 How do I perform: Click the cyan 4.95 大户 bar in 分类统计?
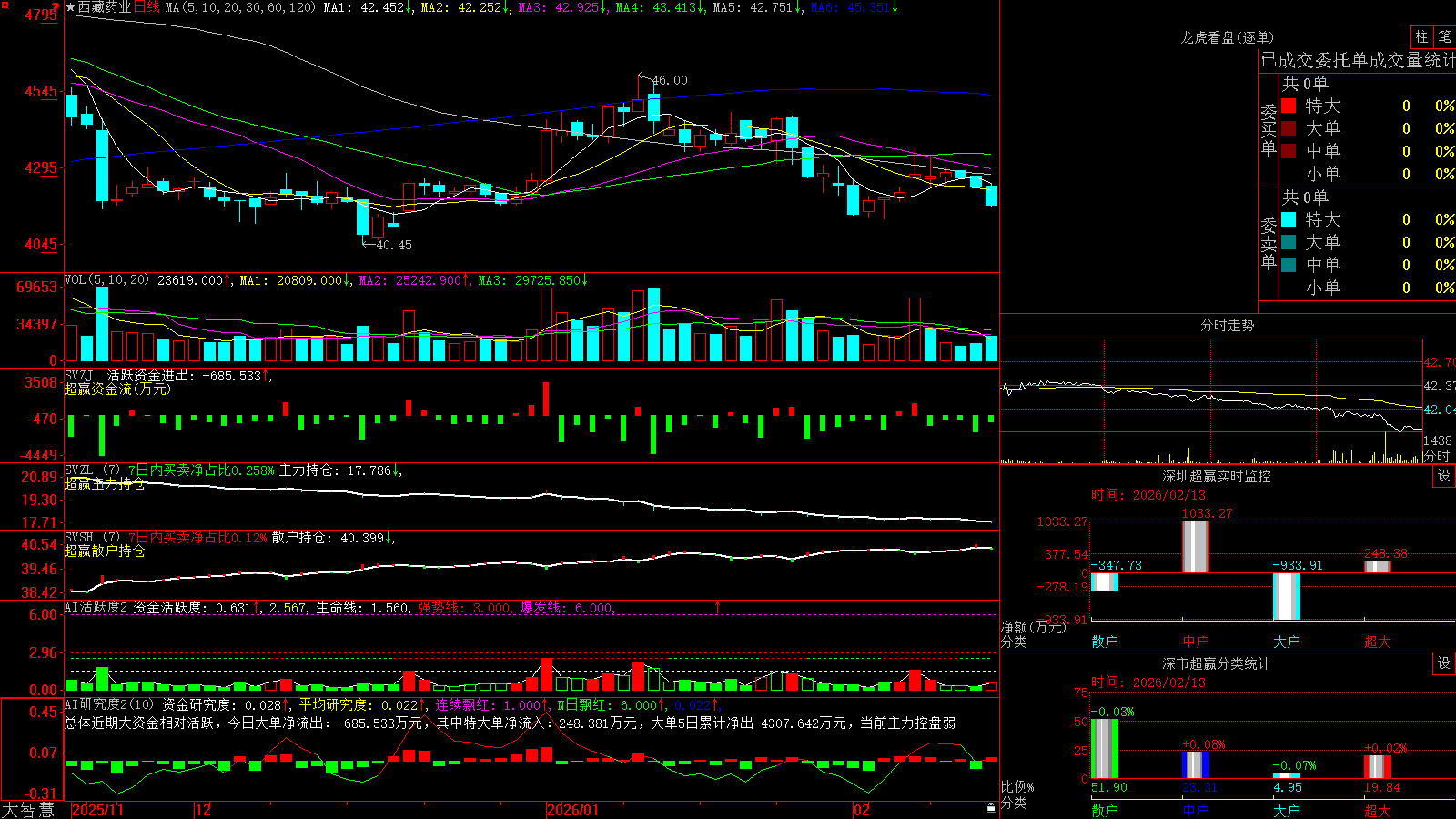coord(1287,776)
